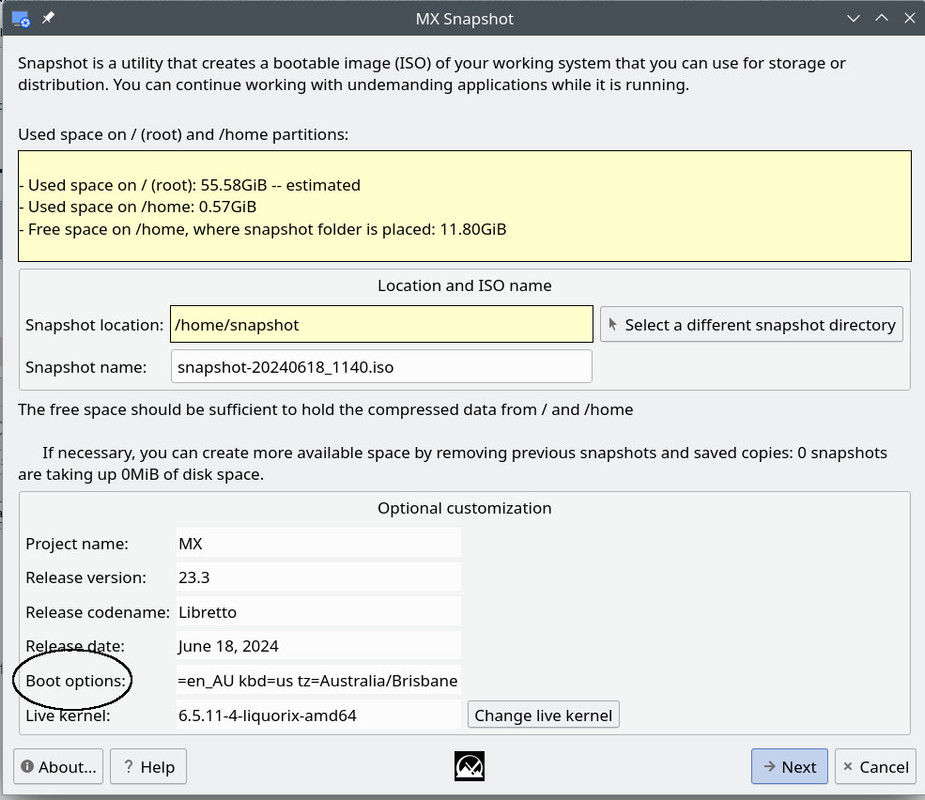925x800 pixels.
Task: Click the Location and ISO name heading
Action: (464, 285)
